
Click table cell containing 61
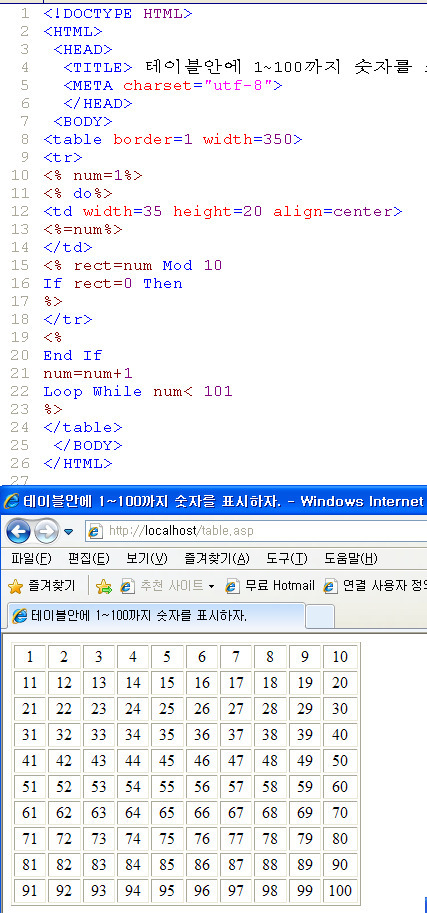(x=29, y=812)
